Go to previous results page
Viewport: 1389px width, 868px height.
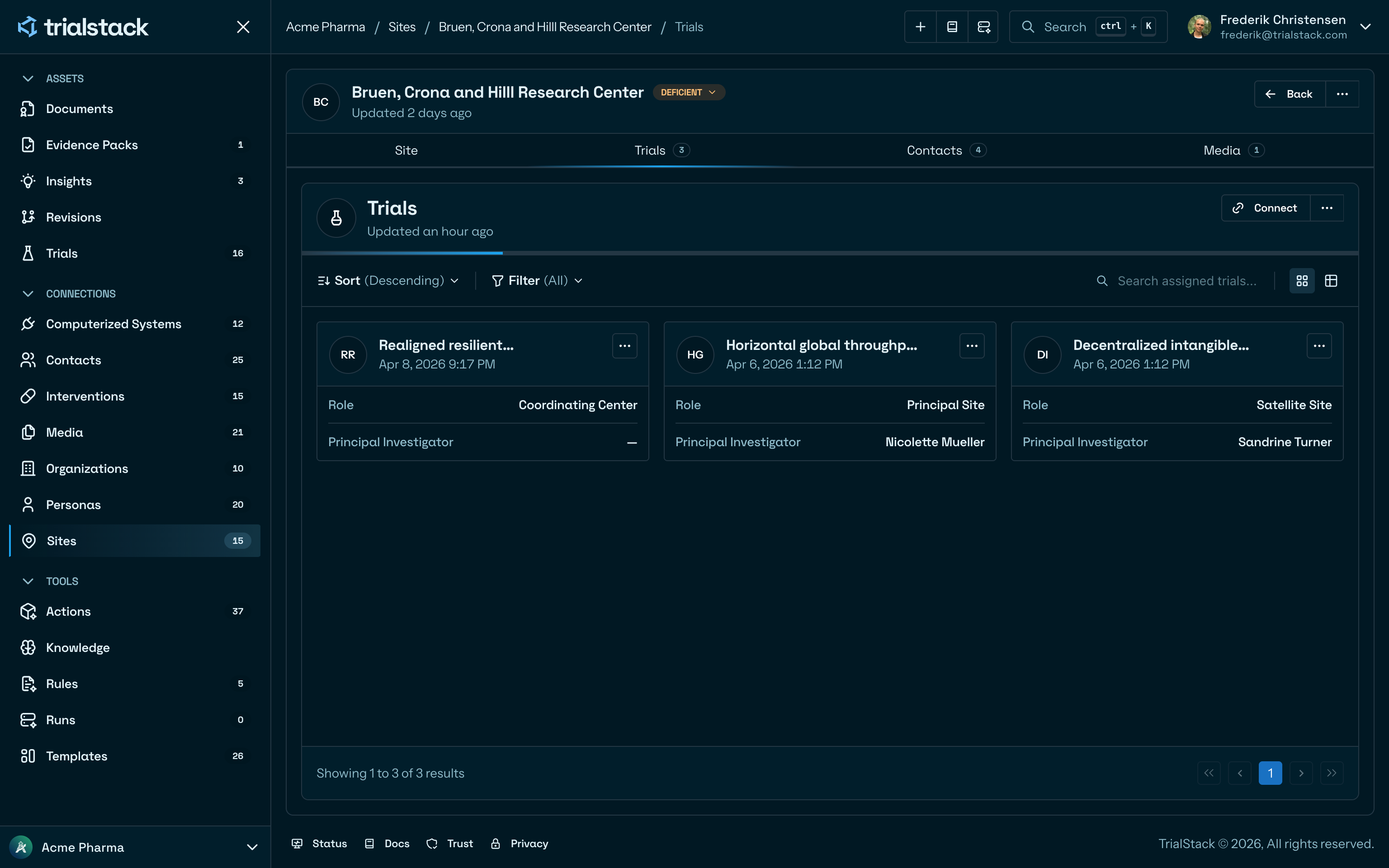pos(1240,773)
